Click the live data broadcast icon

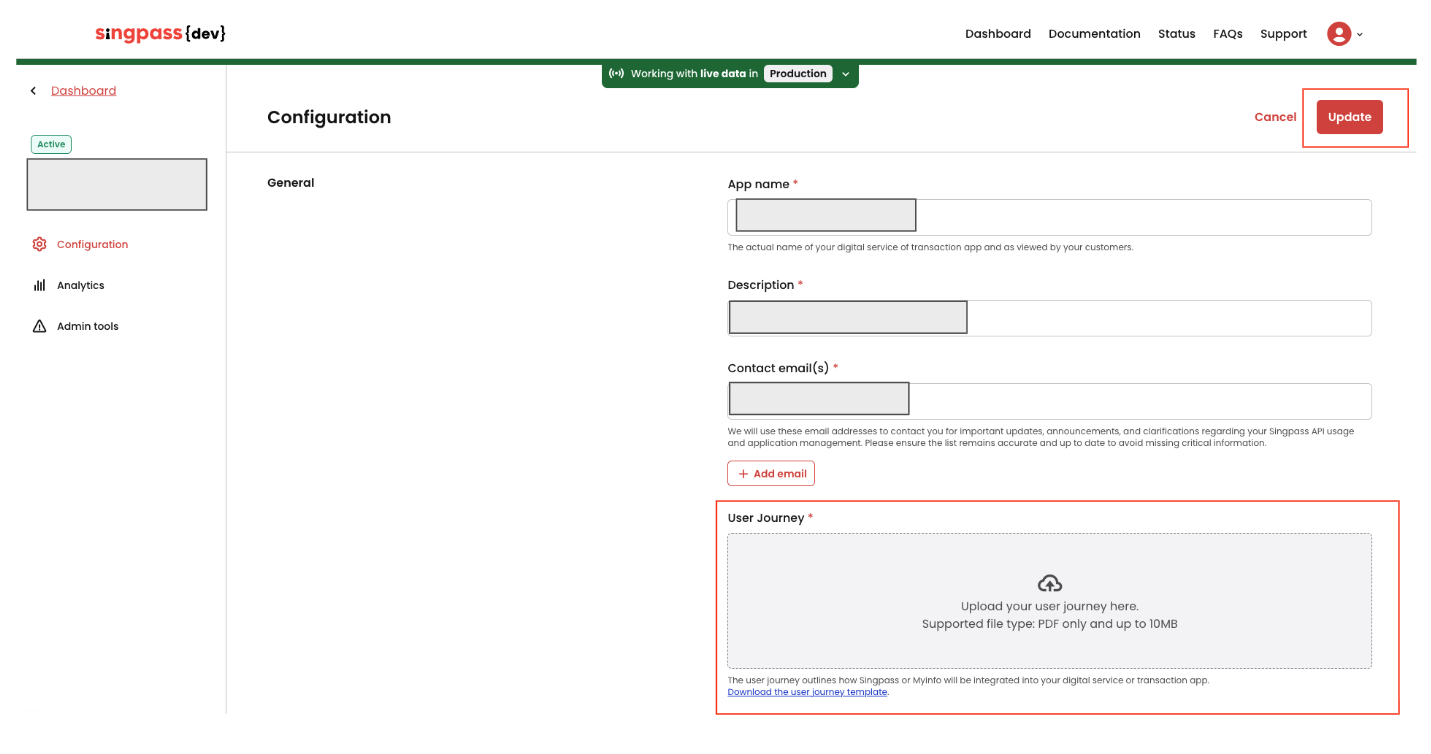[616, 74]
